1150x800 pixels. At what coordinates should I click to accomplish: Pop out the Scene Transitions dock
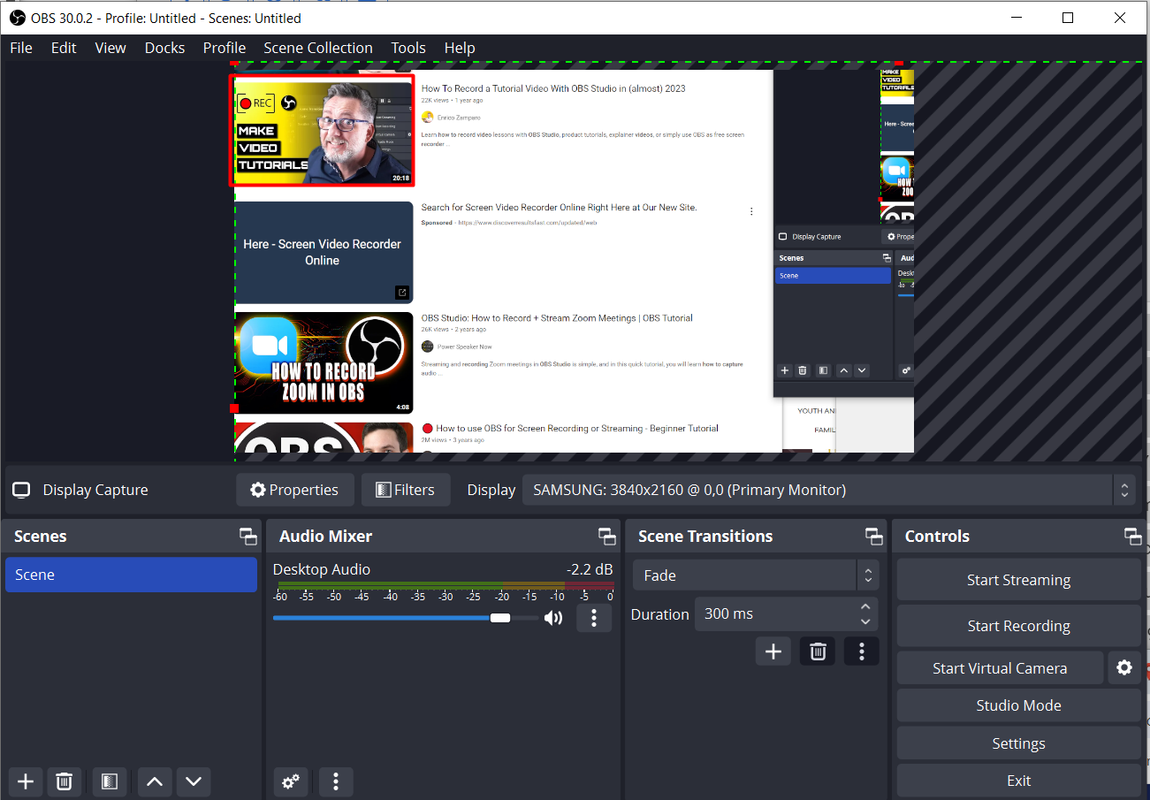(874, 536)
